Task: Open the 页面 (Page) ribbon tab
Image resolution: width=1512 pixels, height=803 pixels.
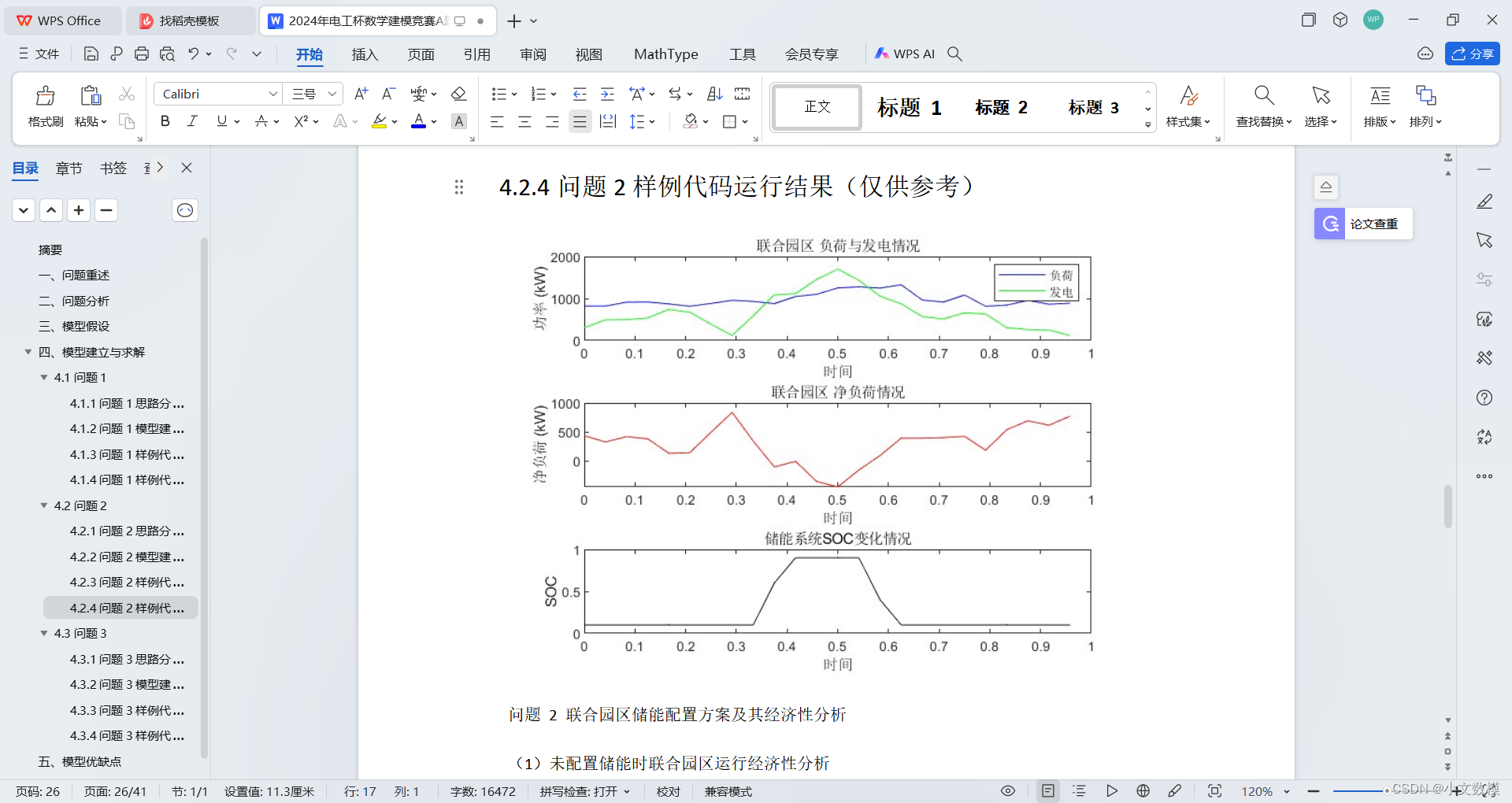Action: coord(421,54)
